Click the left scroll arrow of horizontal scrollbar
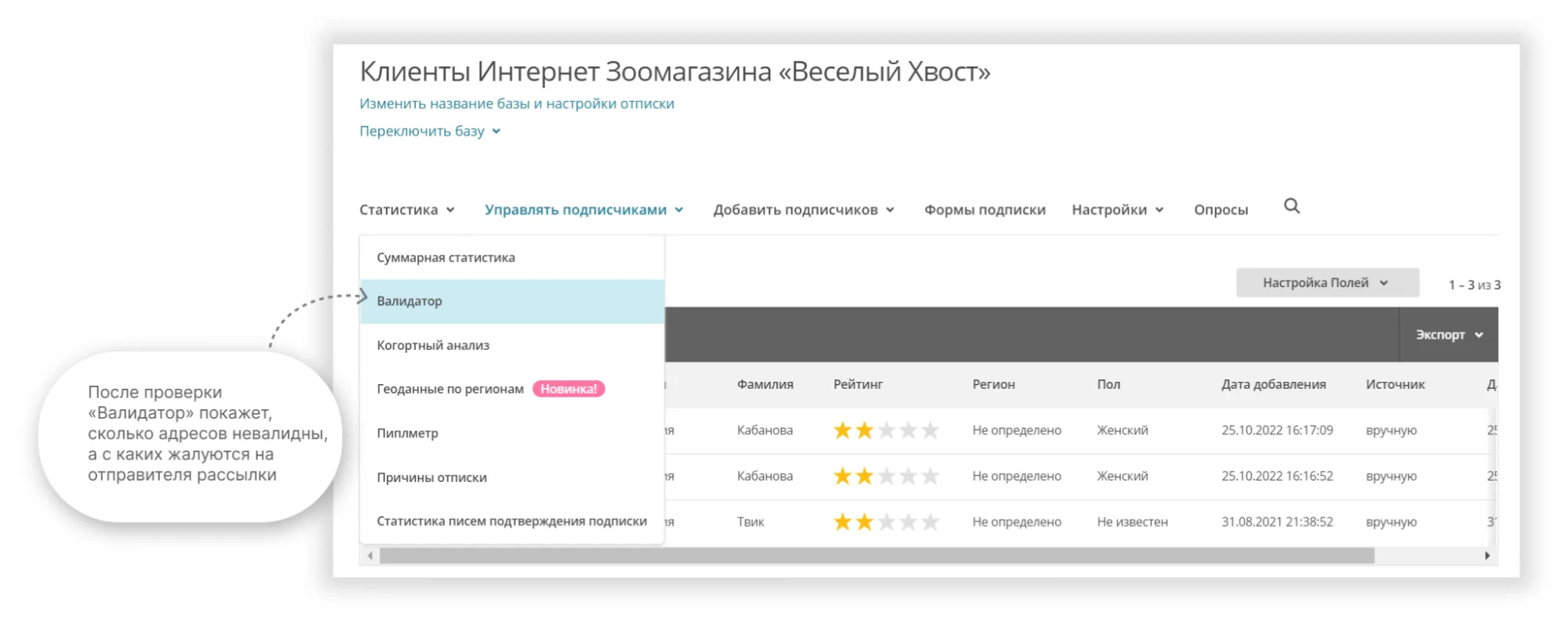Image resolution: width=1568 pixels, height=617 pixels. (370, 556)
